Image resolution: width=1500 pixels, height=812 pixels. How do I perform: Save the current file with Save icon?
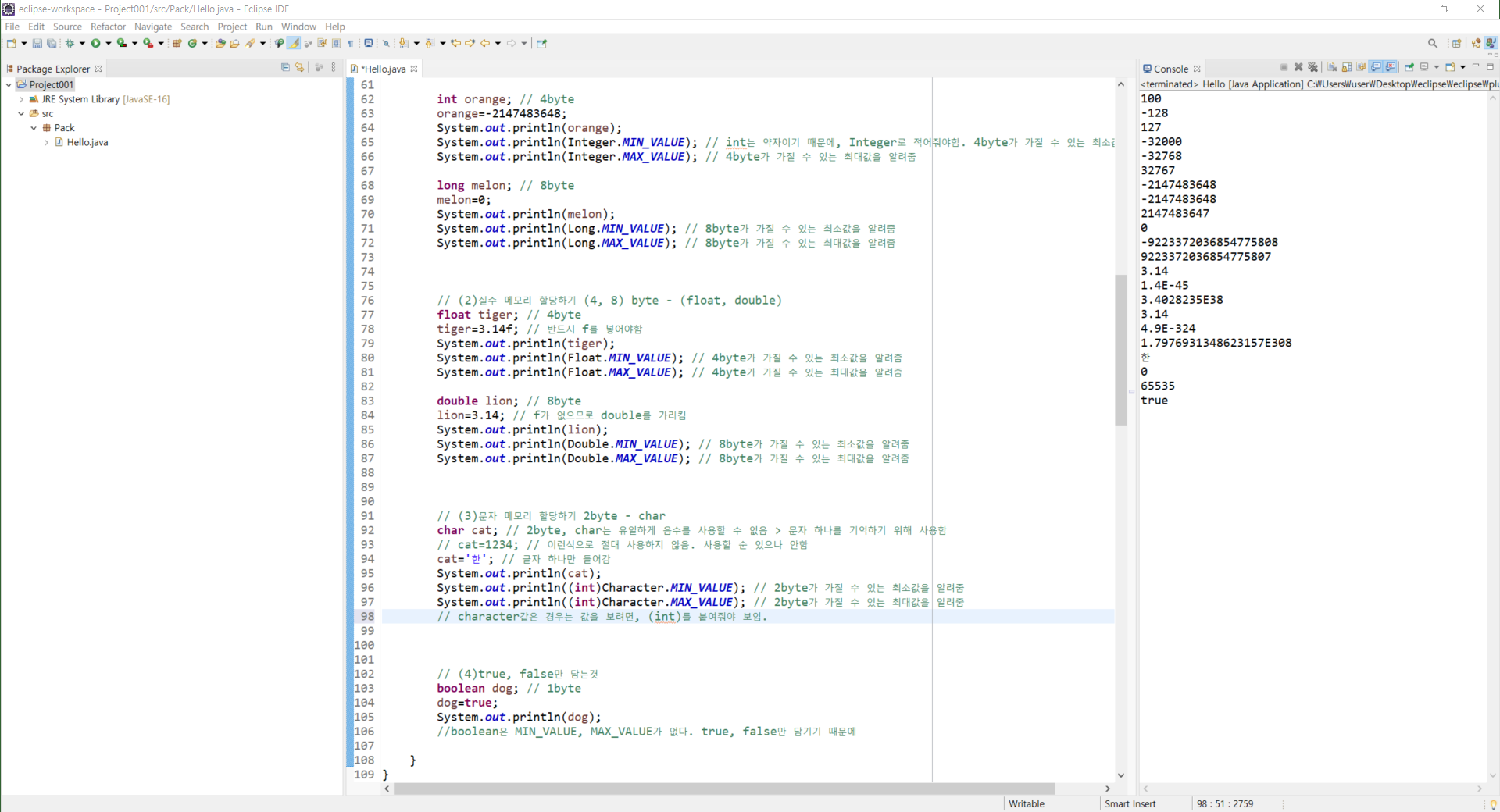click(37, 44)
